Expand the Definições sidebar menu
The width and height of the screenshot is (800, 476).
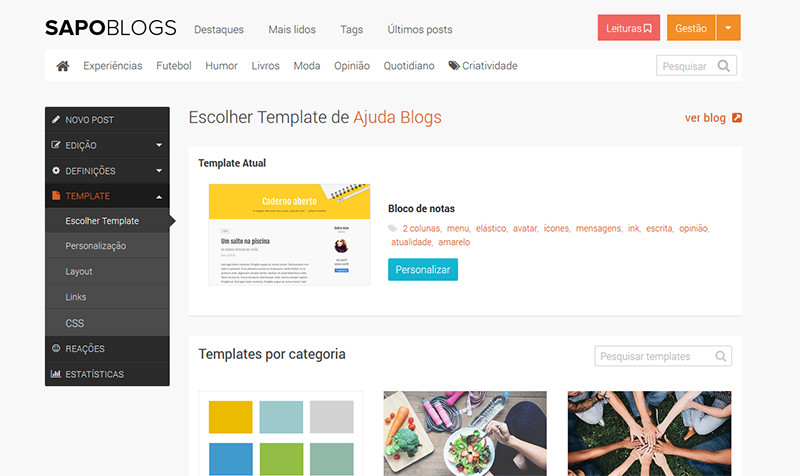point(158,171)
